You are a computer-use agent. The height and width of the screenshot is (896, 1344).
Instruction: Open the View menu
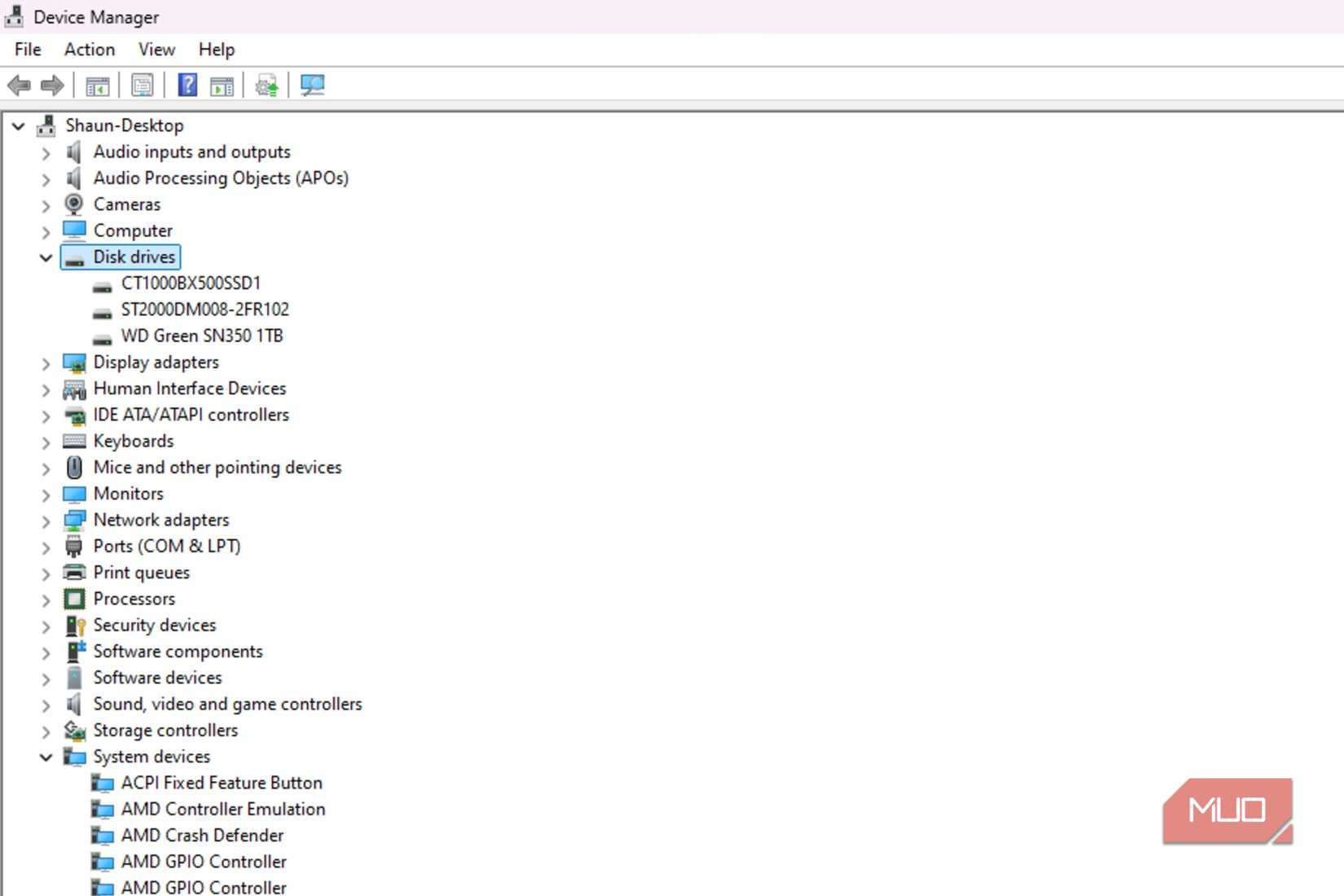tap(155, 50)
